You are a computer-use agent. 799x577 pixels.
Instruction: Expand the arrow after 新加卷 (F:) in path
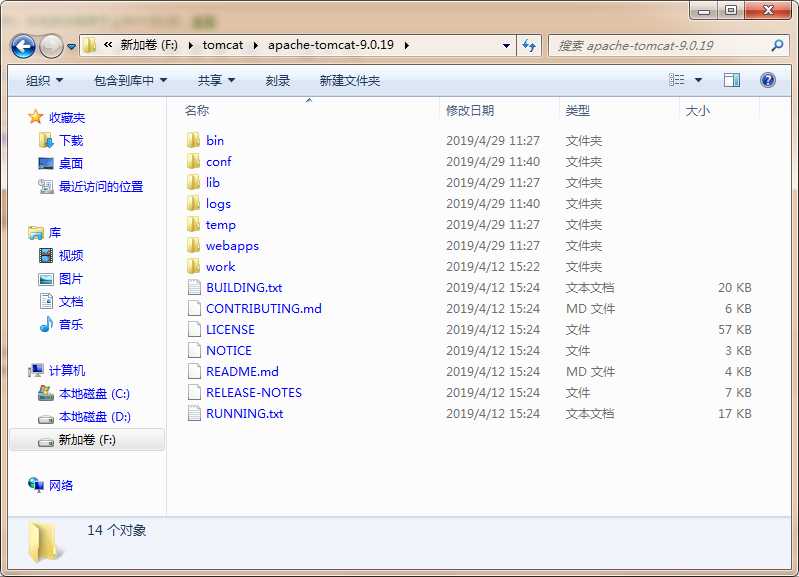[191, 45]
